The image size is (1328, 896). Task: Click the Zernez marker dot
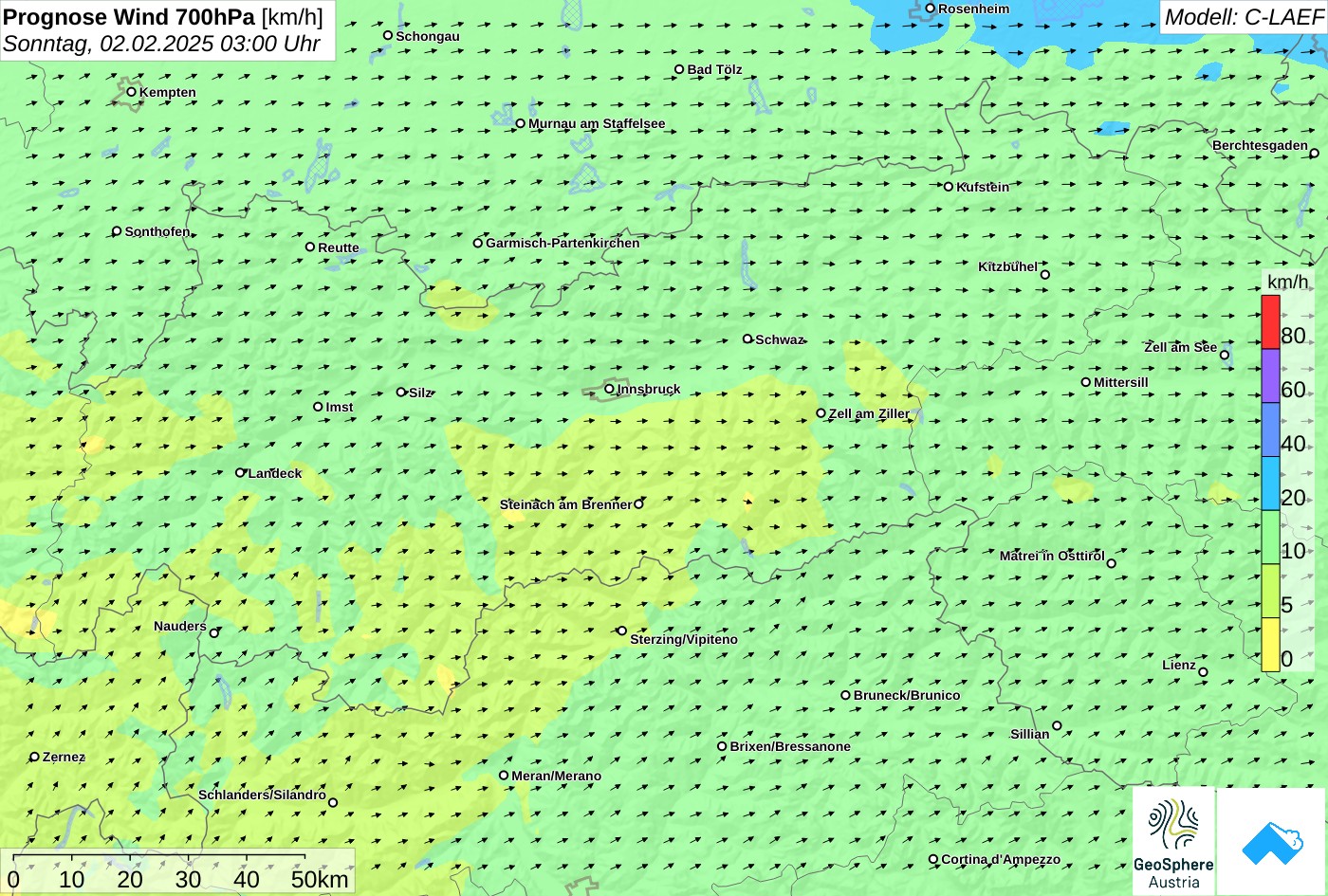point(34,757)
